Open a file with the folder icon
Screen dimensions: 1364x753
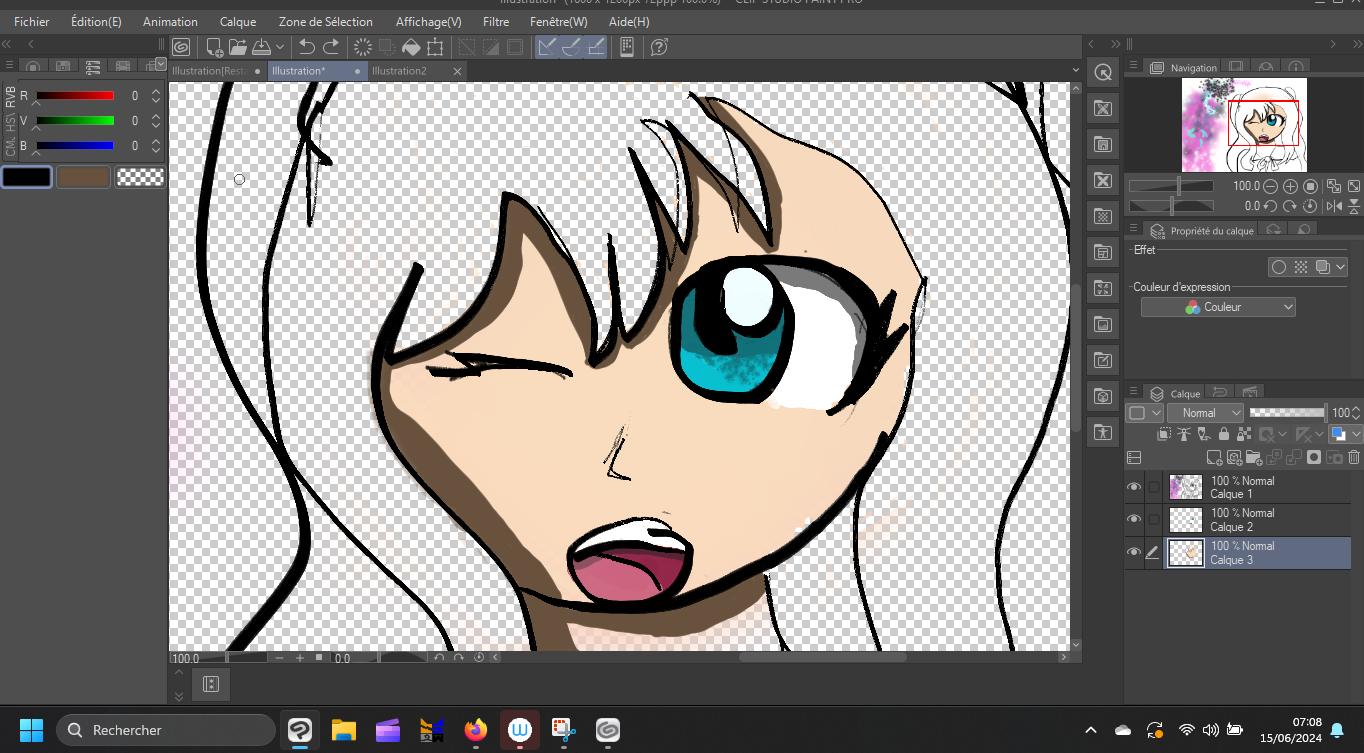pos(238,47)
